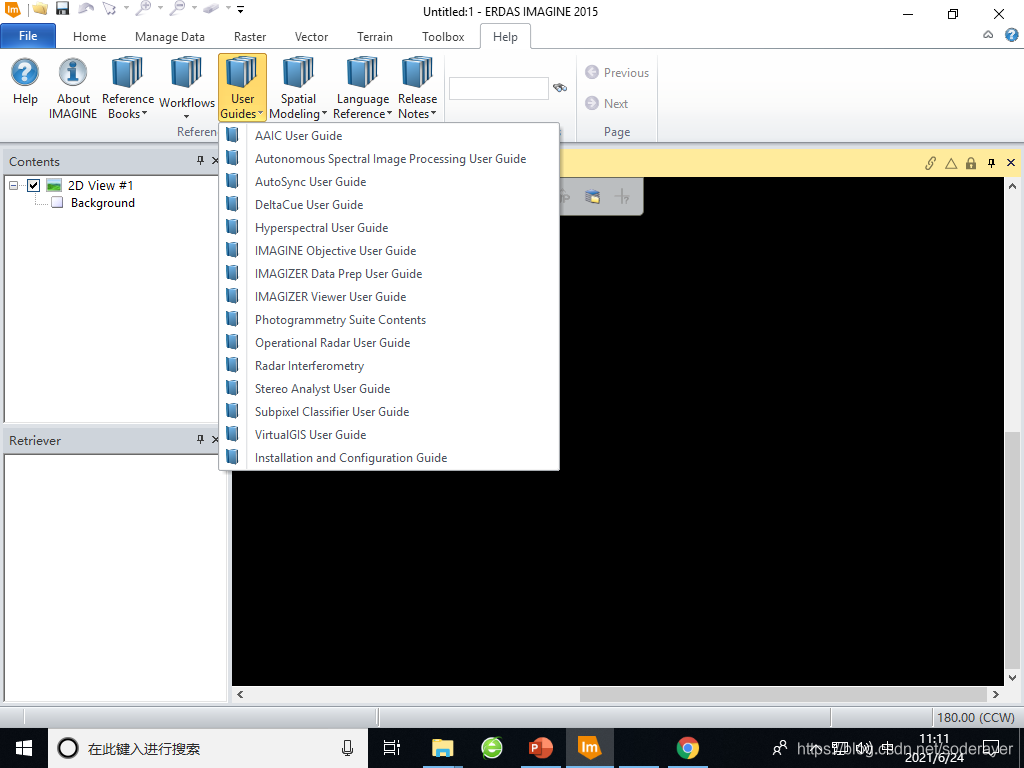Click the lock icon in view header
1024x768 pixels.
coord(971,163)
